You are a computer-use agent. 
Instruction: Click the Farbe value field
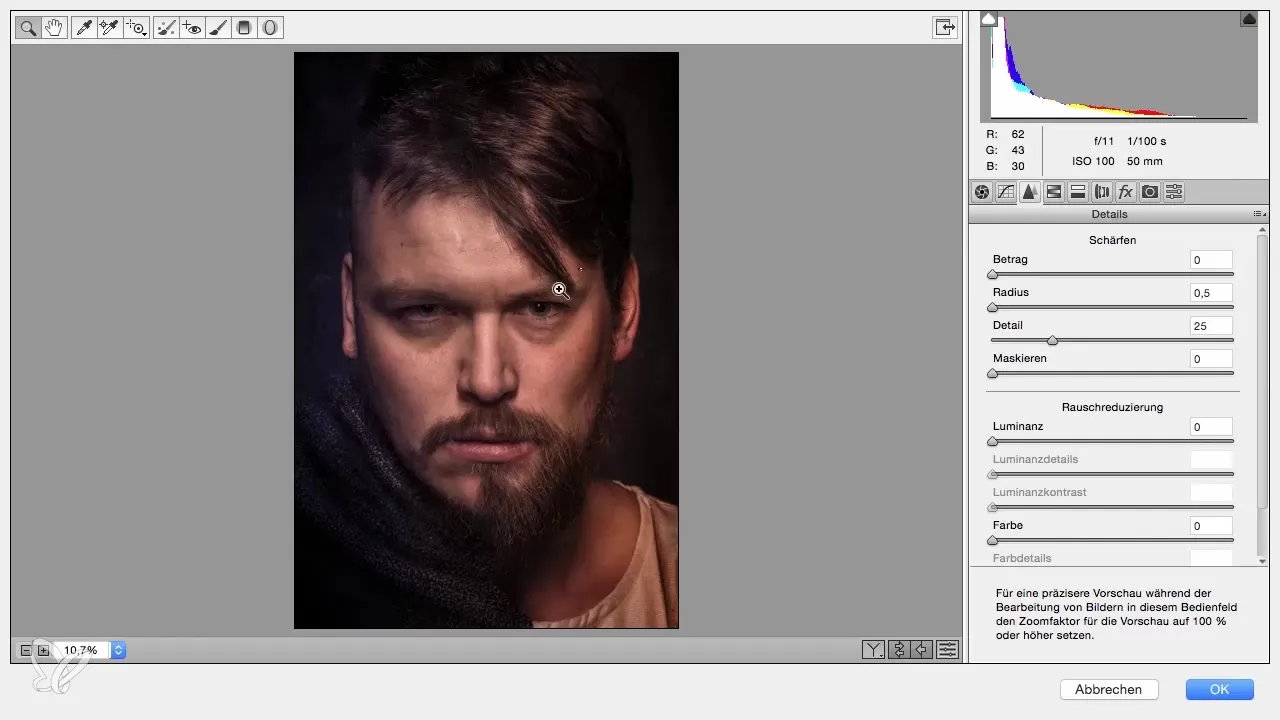(1211, 526)
